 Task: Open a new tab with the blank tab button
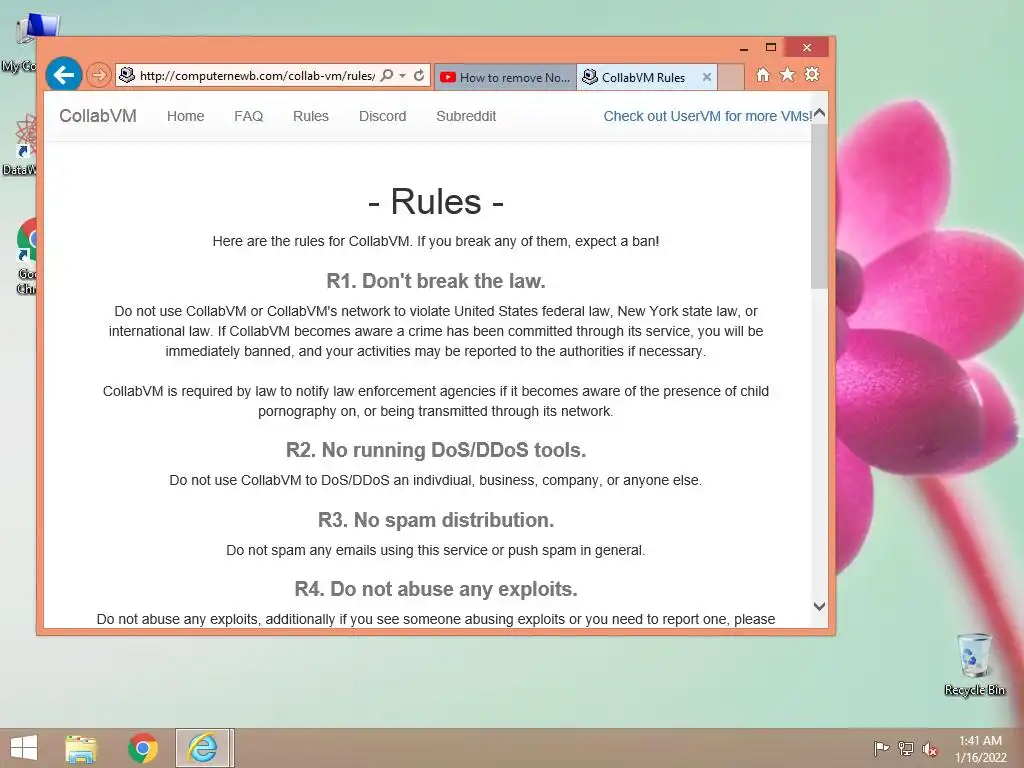pos(731,77)
